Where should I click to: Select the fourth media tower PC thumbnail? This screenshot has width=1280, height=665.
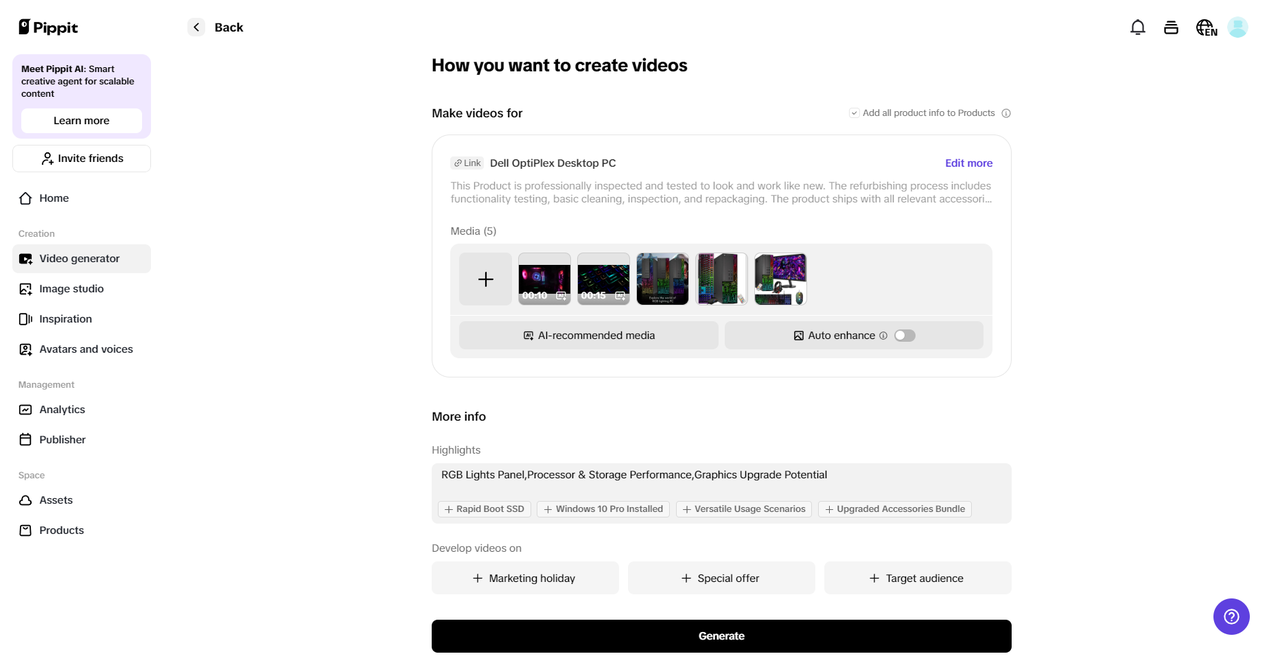pos(721,279)
